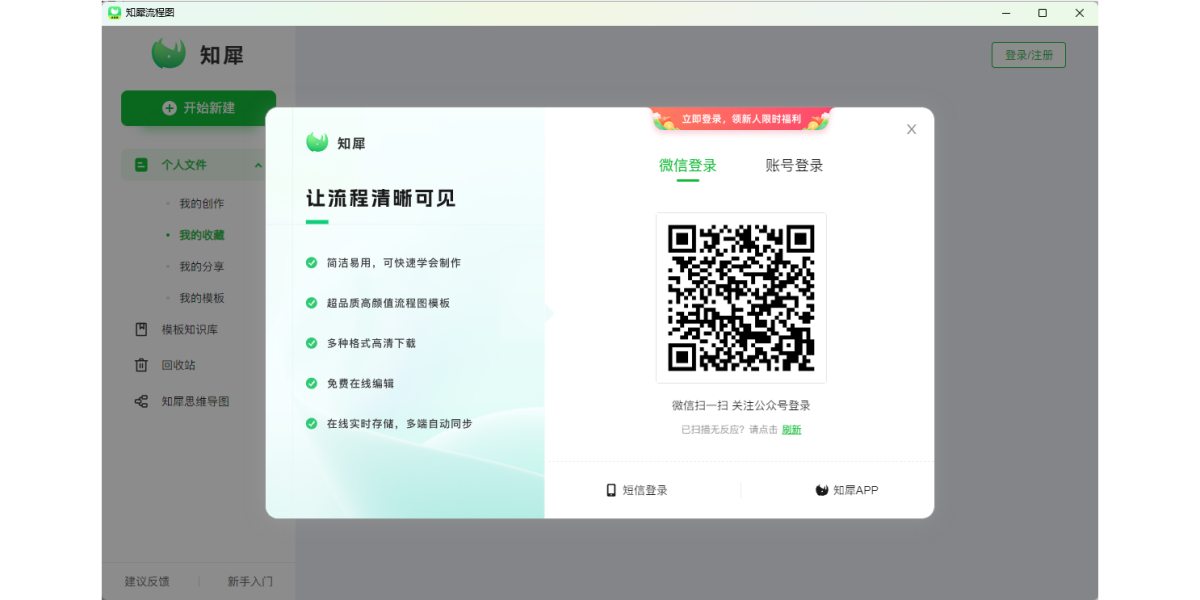Click green check icon beside 多种格式高清下载

312,343
